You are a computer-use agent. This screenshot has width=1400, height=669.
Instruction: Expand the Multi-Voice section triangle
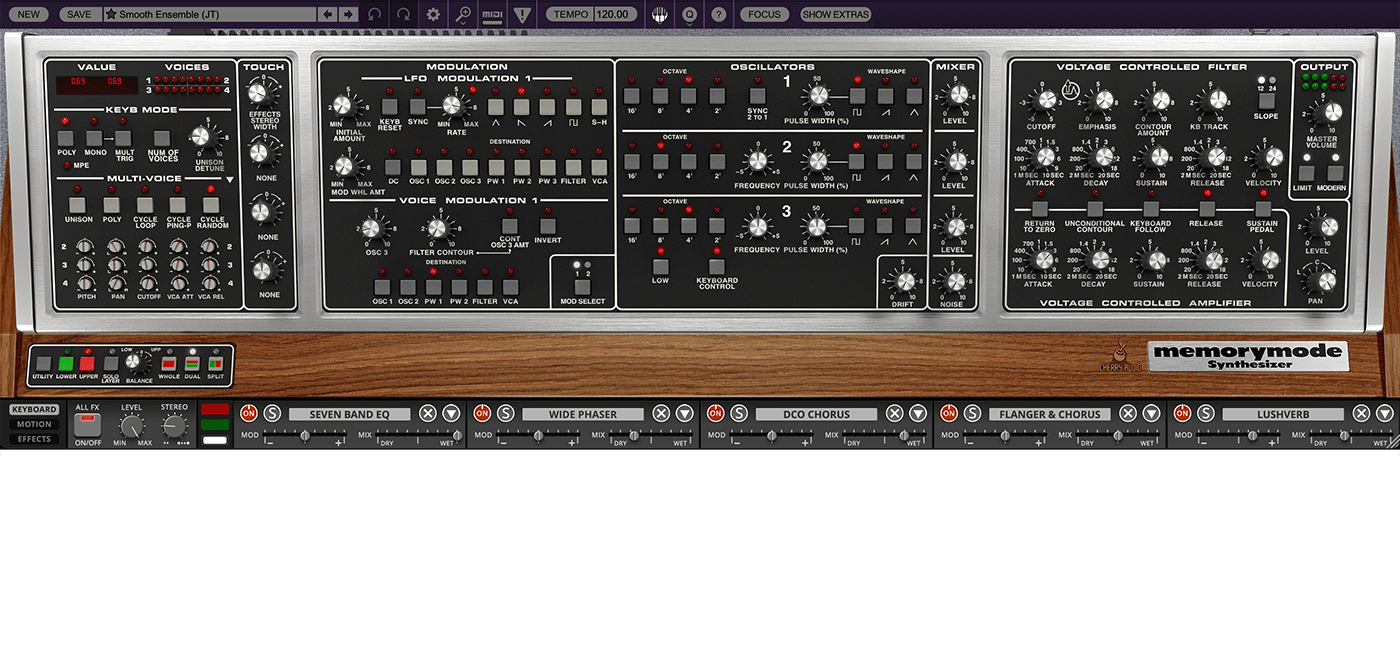(x=229, y=181)
